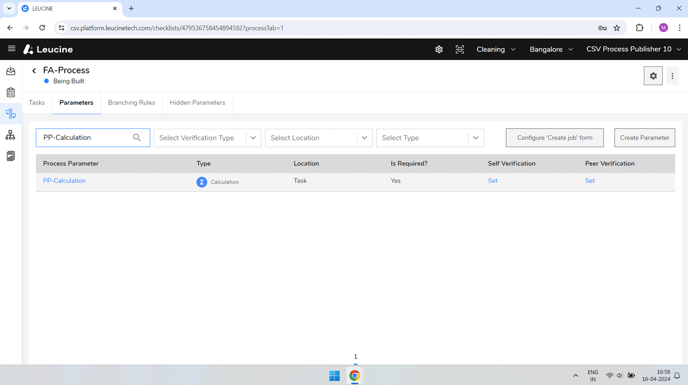Click the blue Calculation type icon
The width and height of the screenshot is (688, 385).
pyautogui.click(x=201, y=182)
